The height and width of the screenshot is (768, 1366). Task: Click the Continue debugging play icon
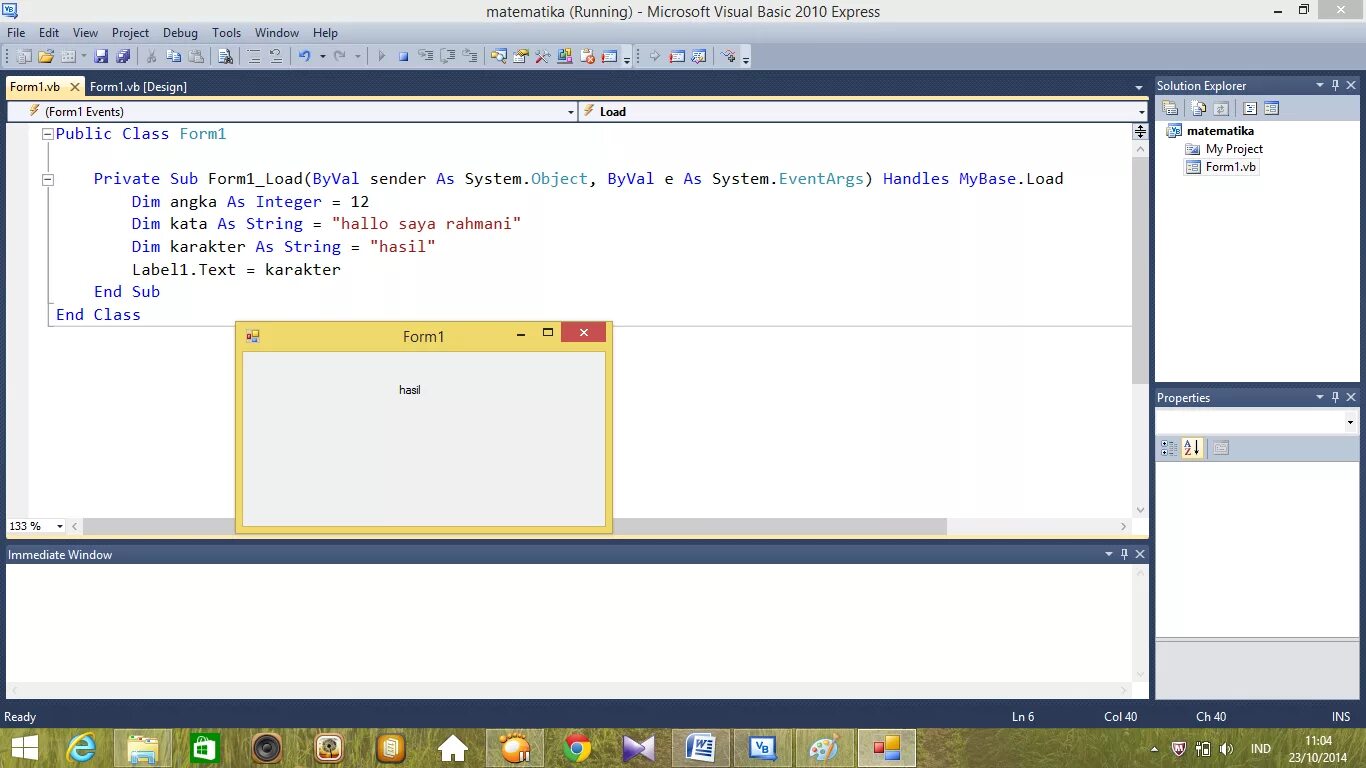pyautogui.click(x=381, y=56)
